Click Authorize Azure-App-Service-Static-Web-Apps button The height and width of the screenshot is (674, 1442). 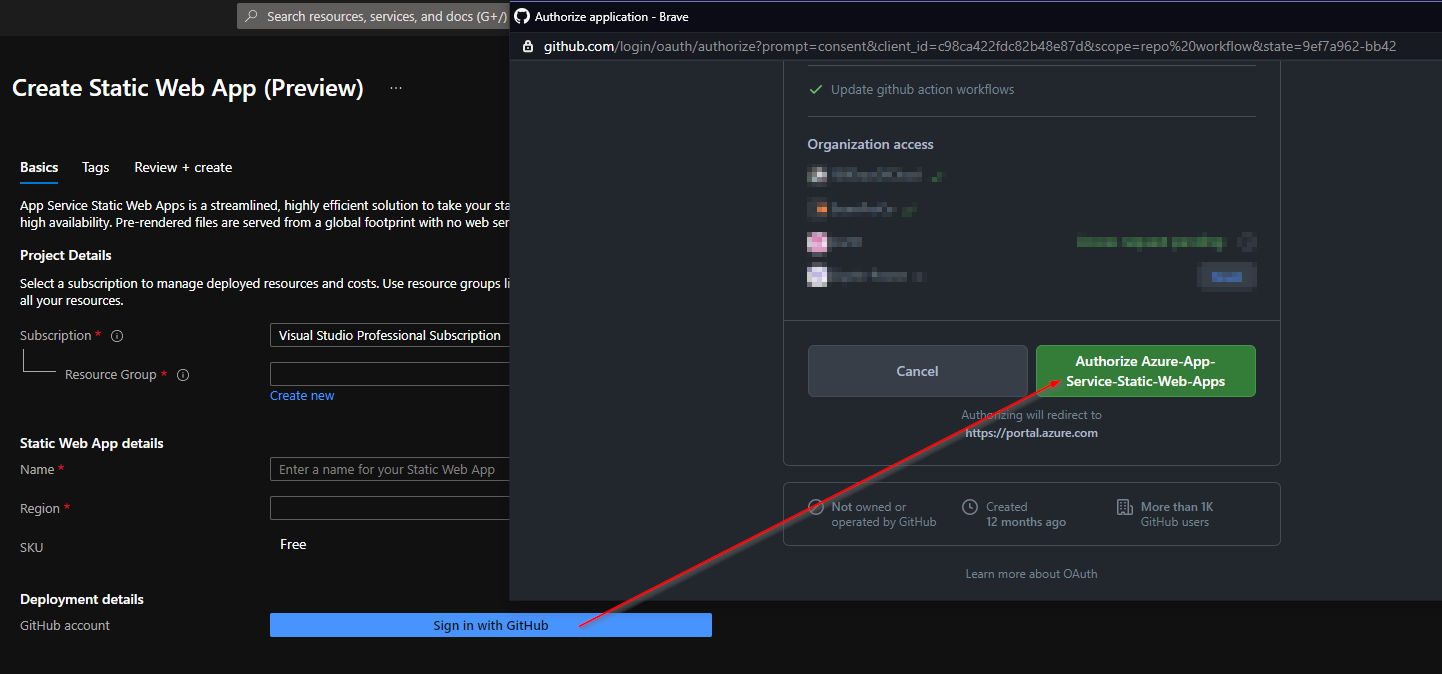point(1146,371)
